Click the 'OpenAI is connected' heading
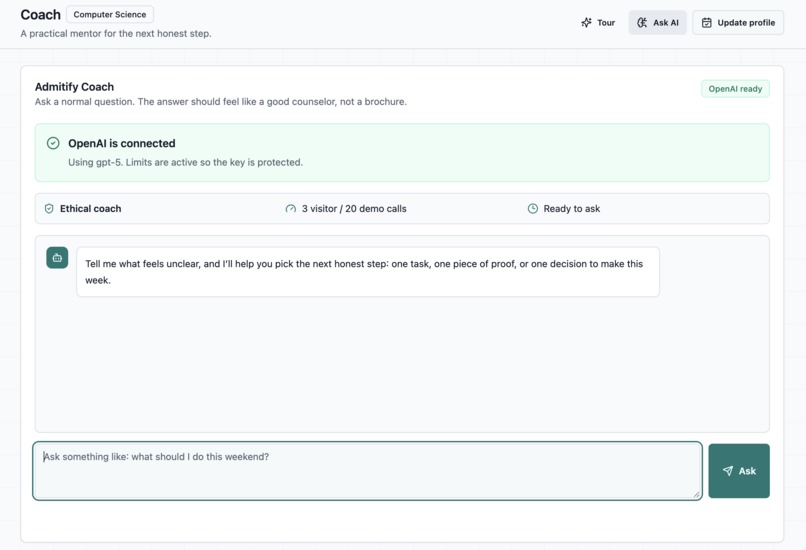This screenshot has height=550, width=806. (122, 143)
